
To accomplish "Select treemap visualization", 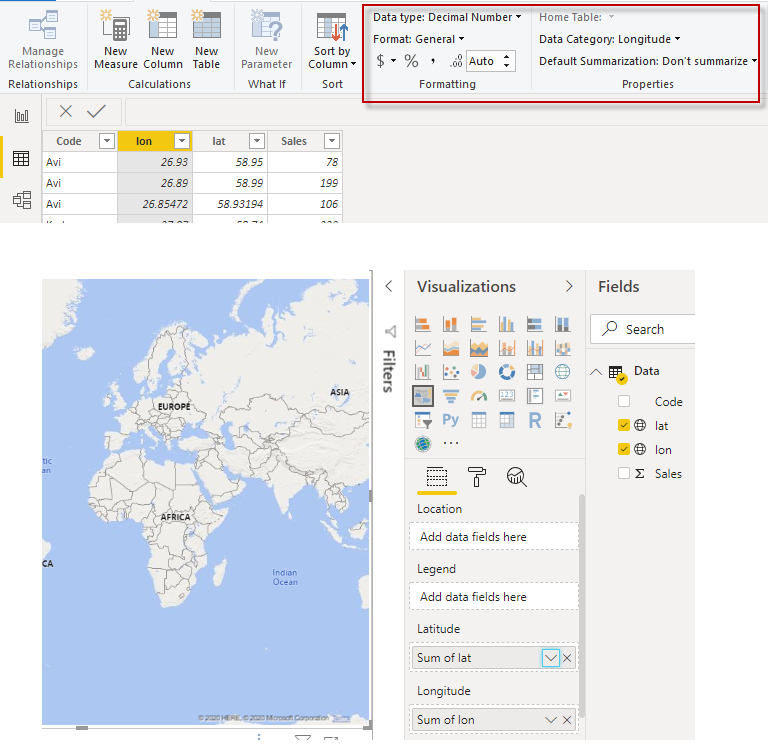I will [534, 372].
